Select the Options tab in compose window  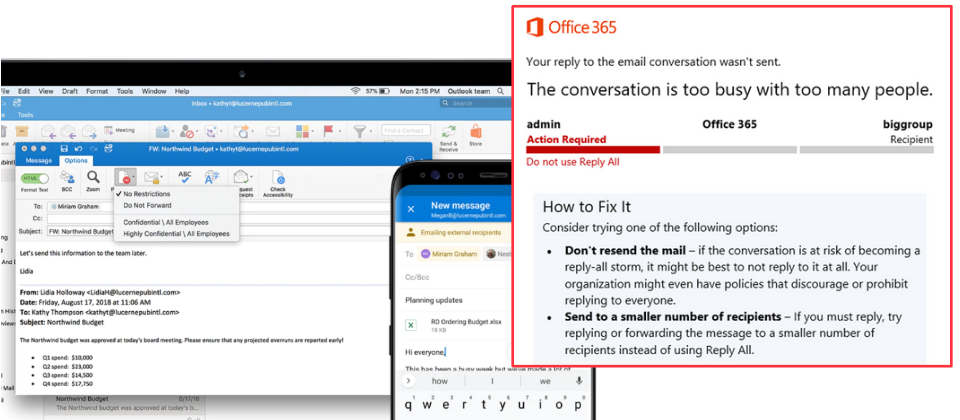click(76, 161)
